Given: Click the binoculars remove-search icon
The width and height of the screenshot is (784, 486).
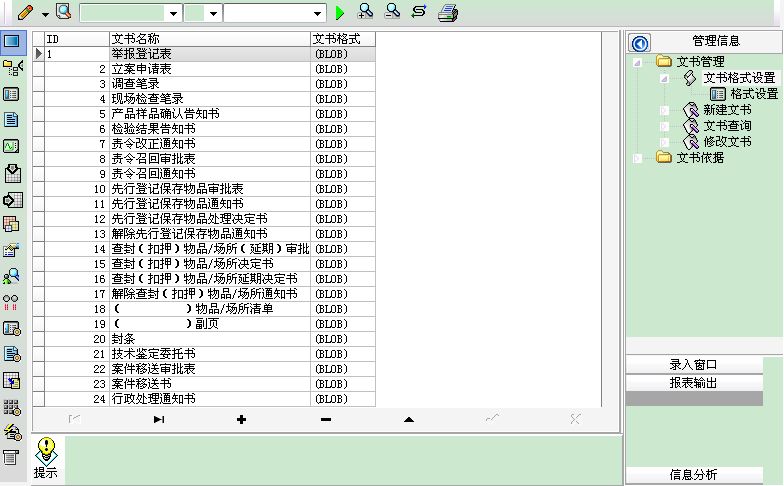Looking at the screenshot, I should click(x=392, y=12).
